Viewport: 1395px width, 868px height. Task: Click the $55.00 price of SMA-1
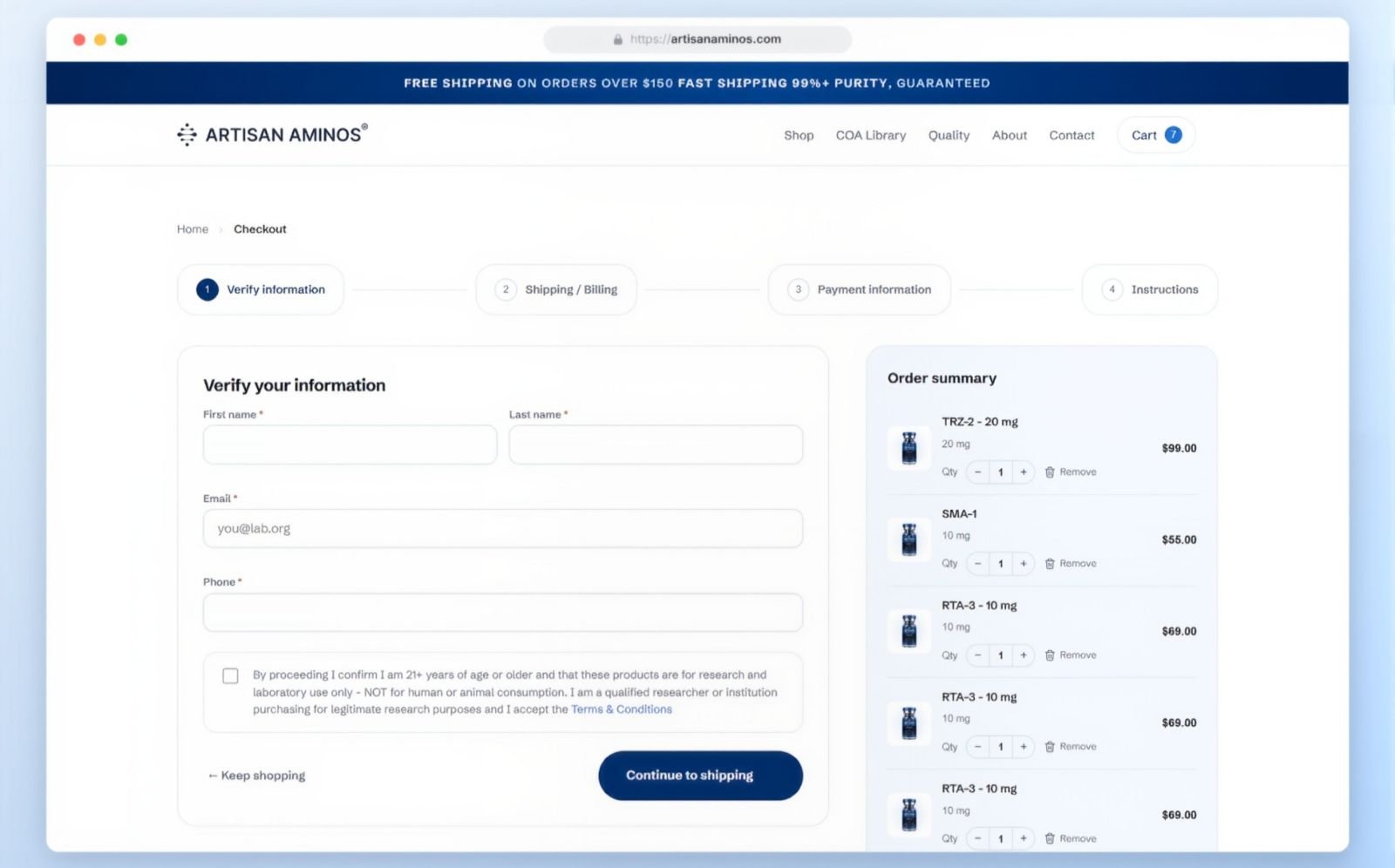coord(1179,539)
